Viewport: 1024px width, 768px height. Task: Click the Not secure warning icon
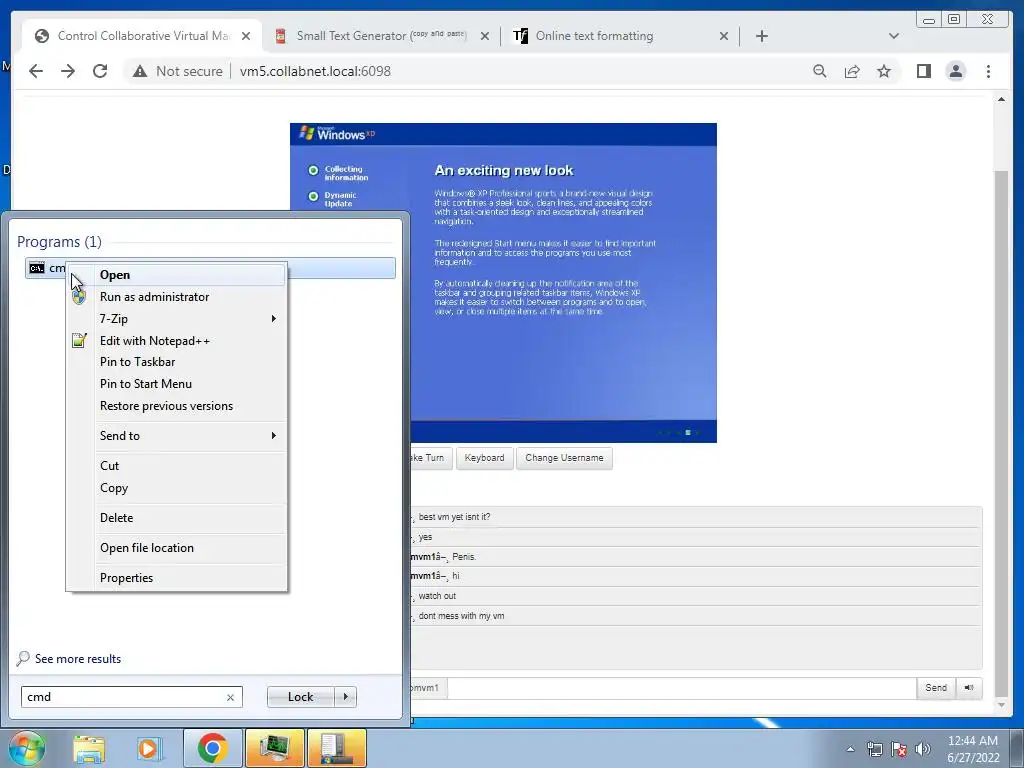[140, 71]
